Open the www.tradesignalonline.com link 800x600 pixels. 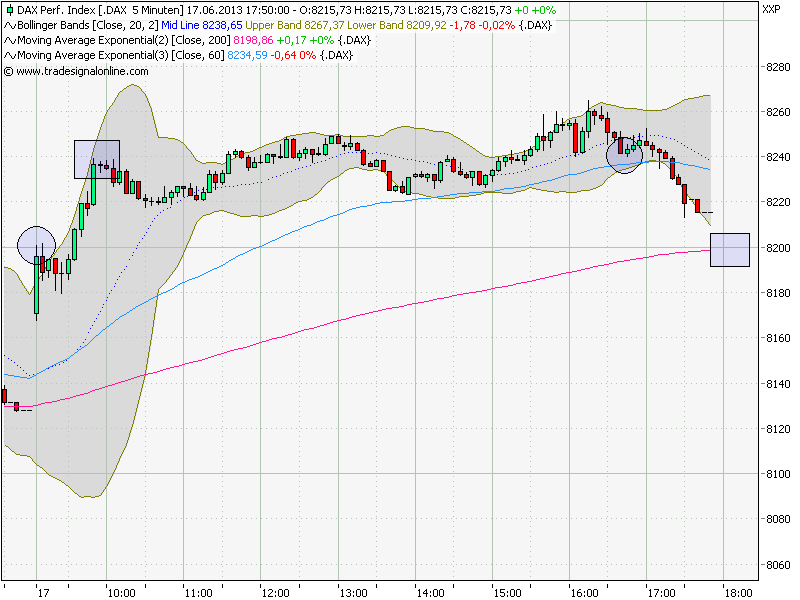click(82, 71)
